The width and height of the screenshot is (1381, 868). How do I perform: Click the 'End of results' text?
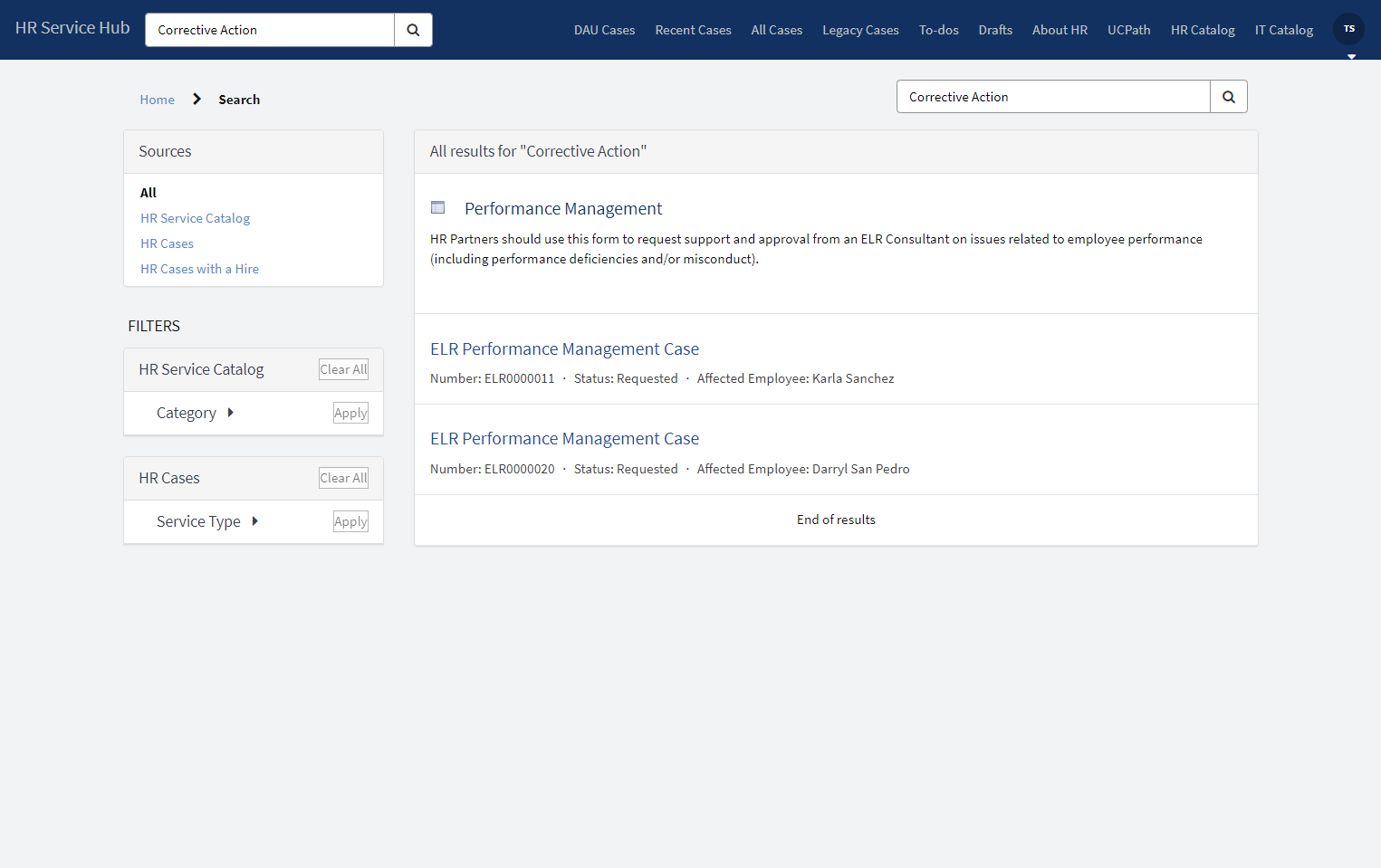pos(836,520)
